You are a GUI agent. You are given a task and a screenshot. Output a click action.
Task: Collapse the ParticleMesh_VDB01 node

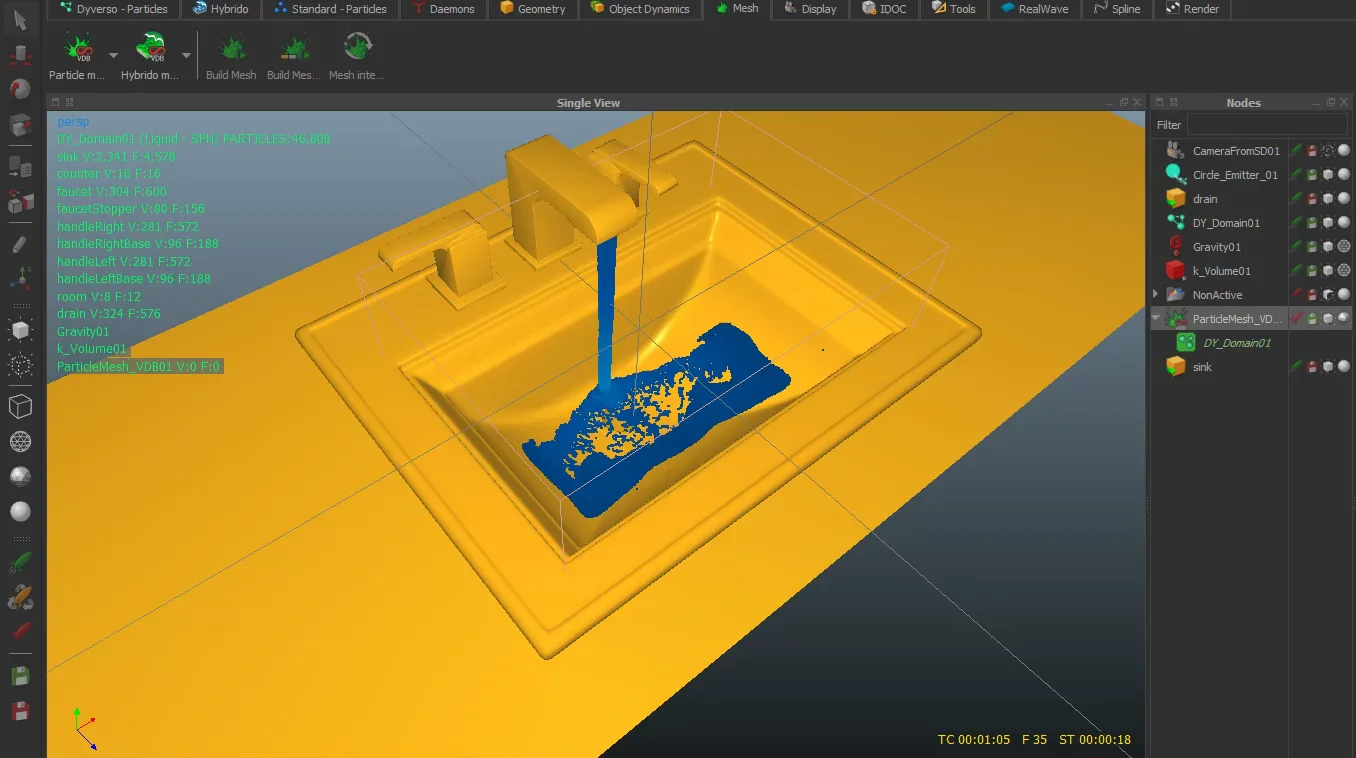coord(1156,318)
